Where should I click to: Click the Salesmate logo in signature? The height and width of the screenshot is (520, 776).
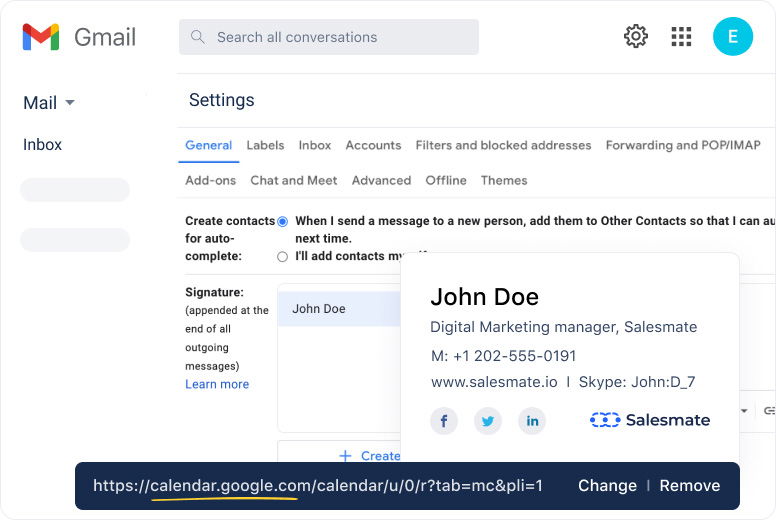(650, 420)
